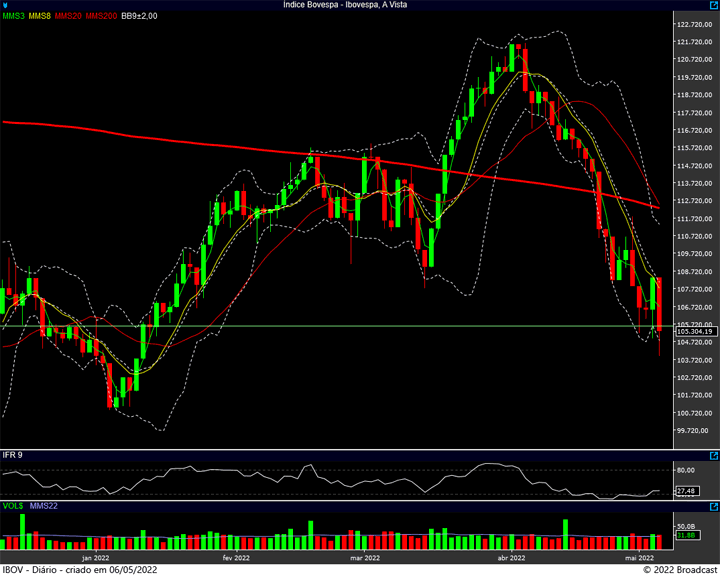The width and height of the screenshot is (720, 575).
Task: Click the green horizontal support line
Action: pyautogui.click(x=337, y=326)
